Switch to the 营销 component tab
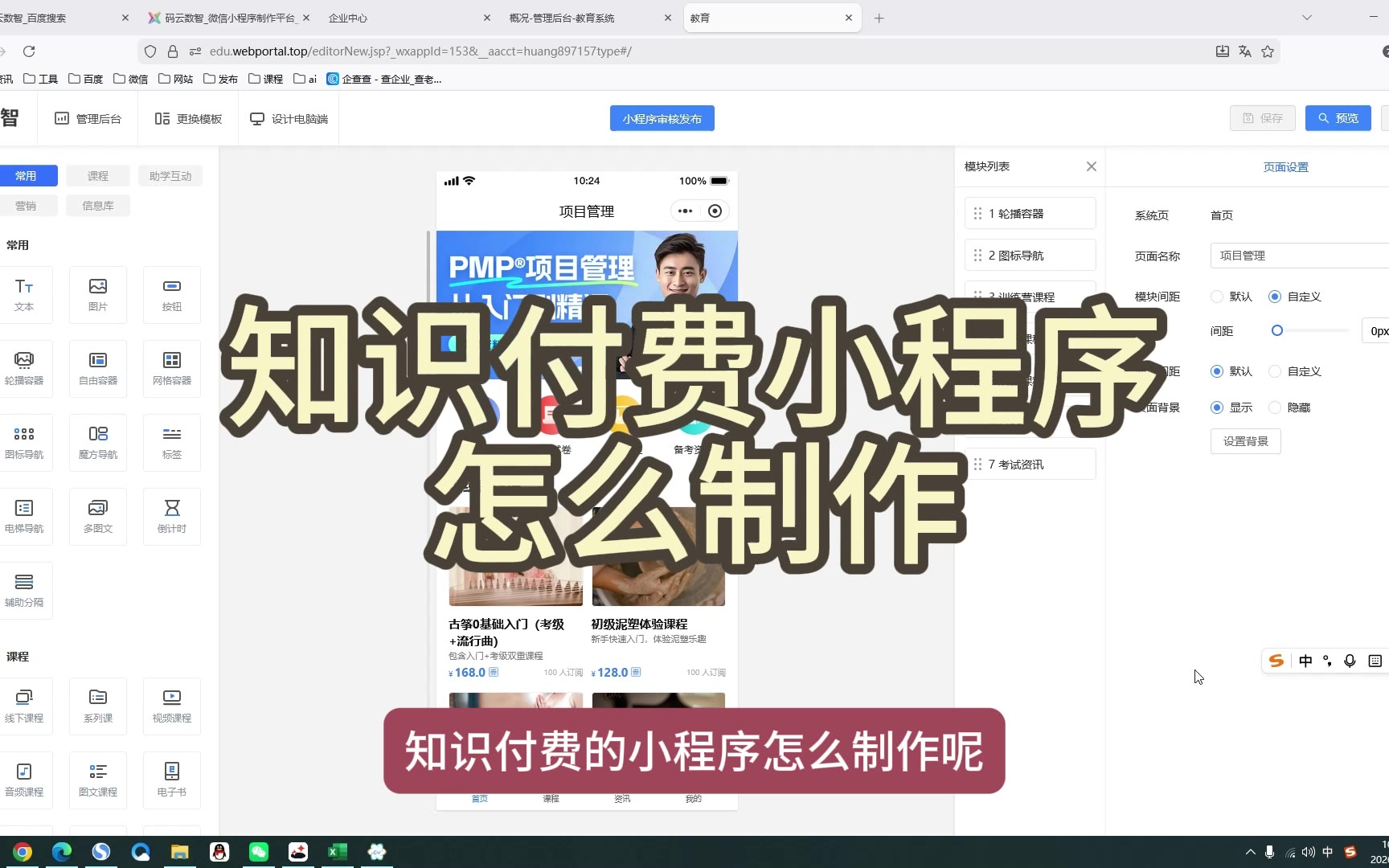1389x868 pixels. coord(26,206)
